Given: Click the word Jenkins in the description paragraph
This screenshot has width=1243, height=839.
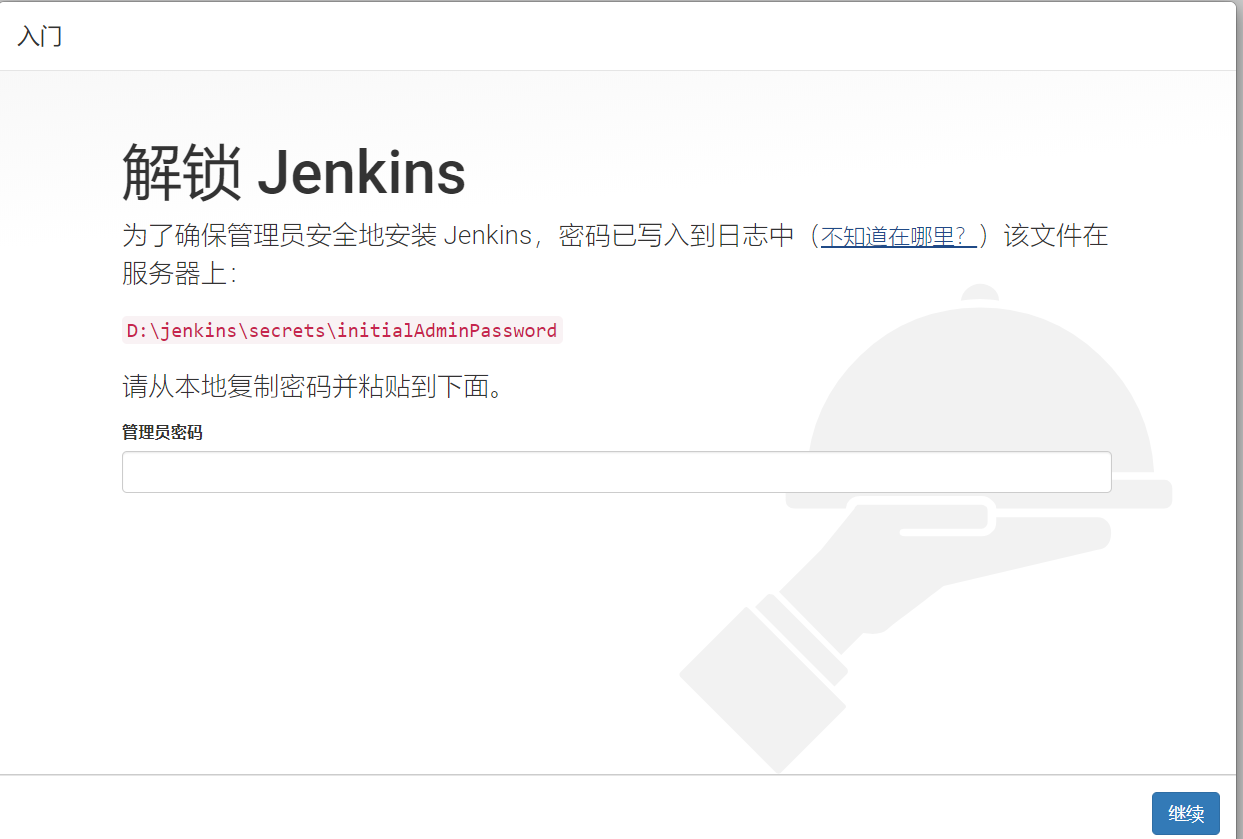Looking at the screenshot, I should click(487, 236).
